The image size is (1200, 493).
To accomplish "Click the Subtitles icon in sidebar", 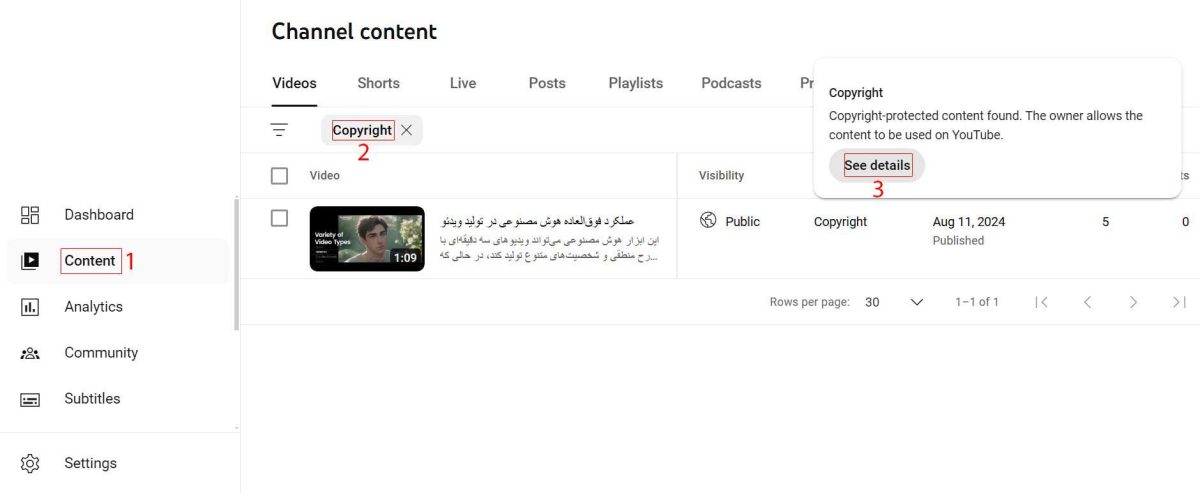I will pyautogui.click(x=30, y=399).
